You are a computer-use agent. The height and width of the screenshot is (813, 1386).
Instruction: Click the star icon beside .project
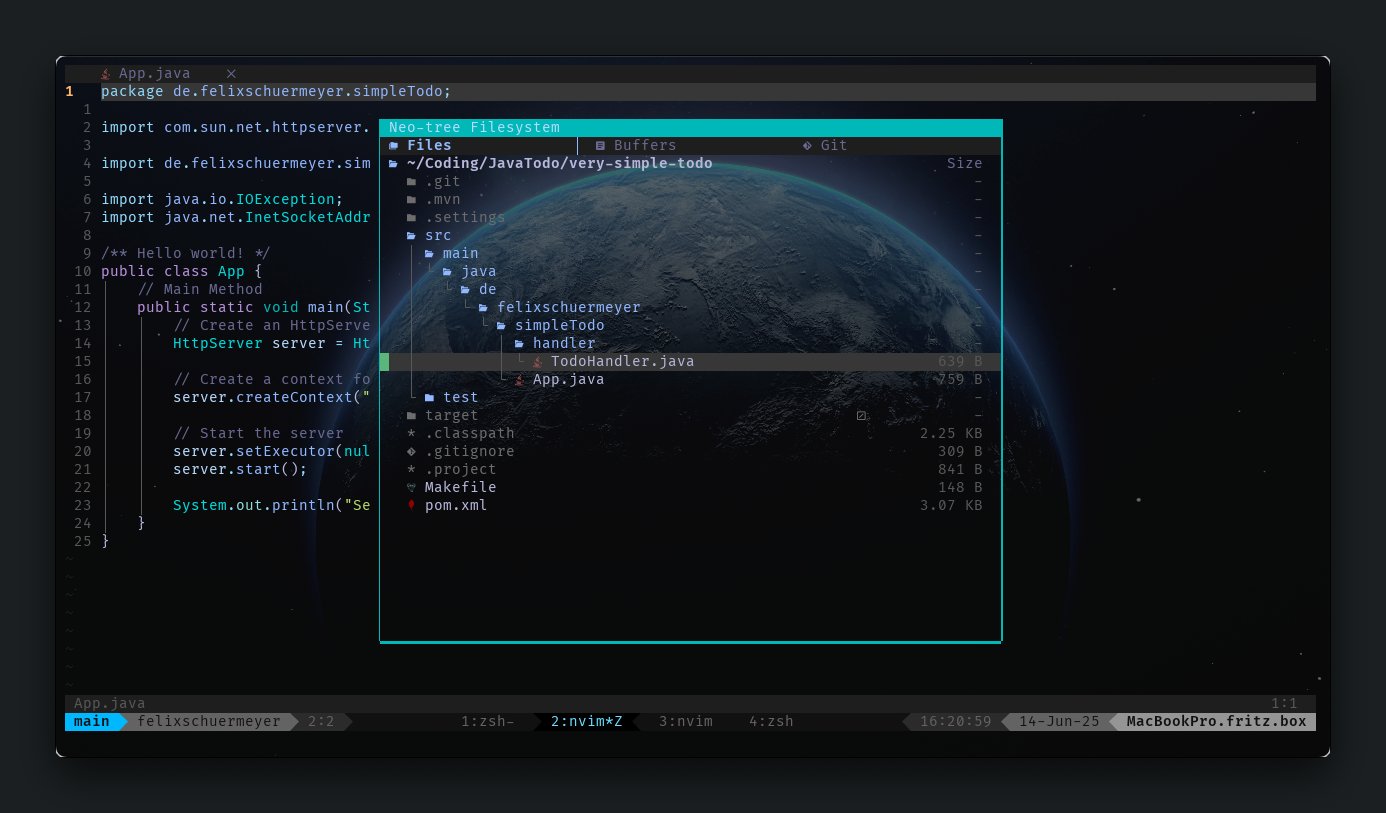click(x=411, y=469)
